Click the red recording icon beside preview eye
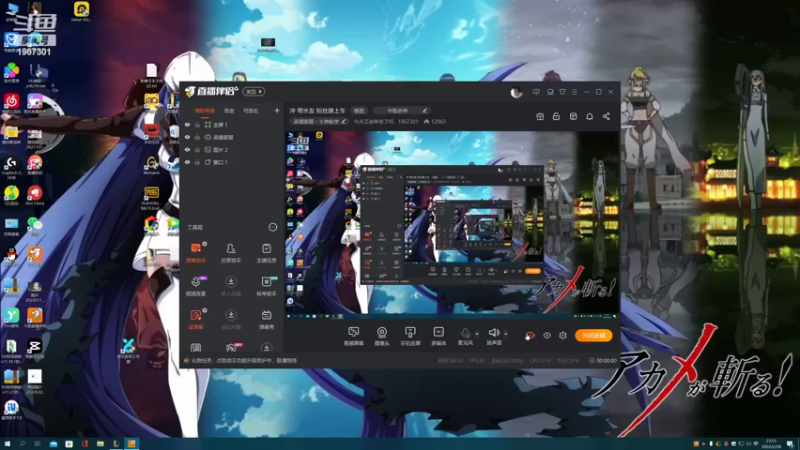The height and width of the screenshot is (450, 800). 530,335
